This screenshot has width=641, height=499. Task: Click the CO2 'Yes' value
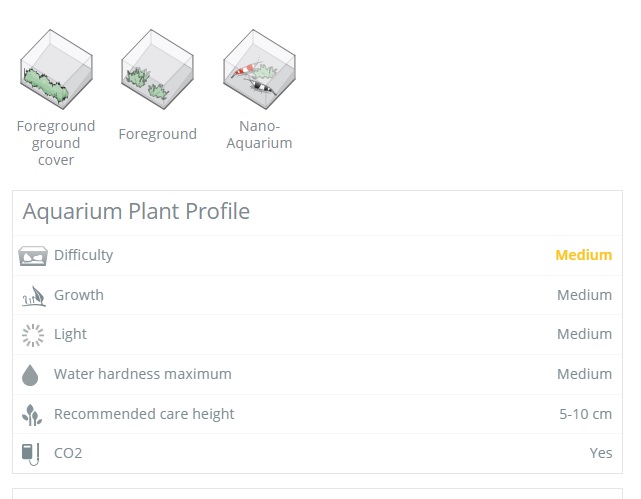pos(600,453)
